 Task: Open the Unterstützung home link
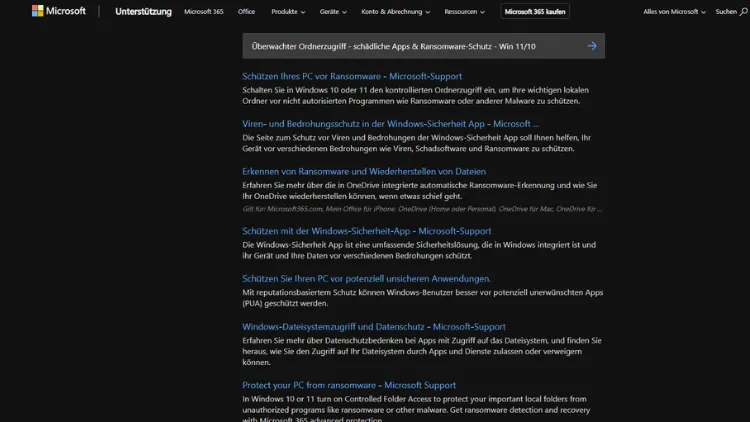[x=143, y=11]
